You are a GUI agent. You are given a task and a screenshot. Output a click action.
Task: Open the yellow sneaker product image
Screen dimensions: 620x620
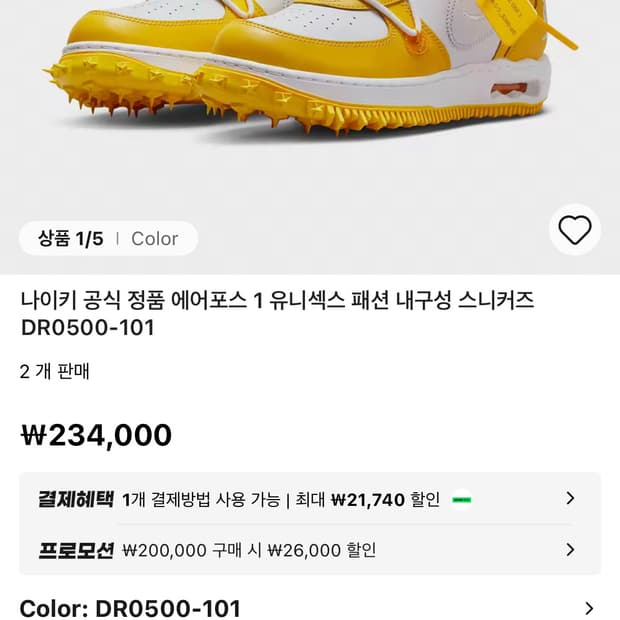(x=300, y=80)
